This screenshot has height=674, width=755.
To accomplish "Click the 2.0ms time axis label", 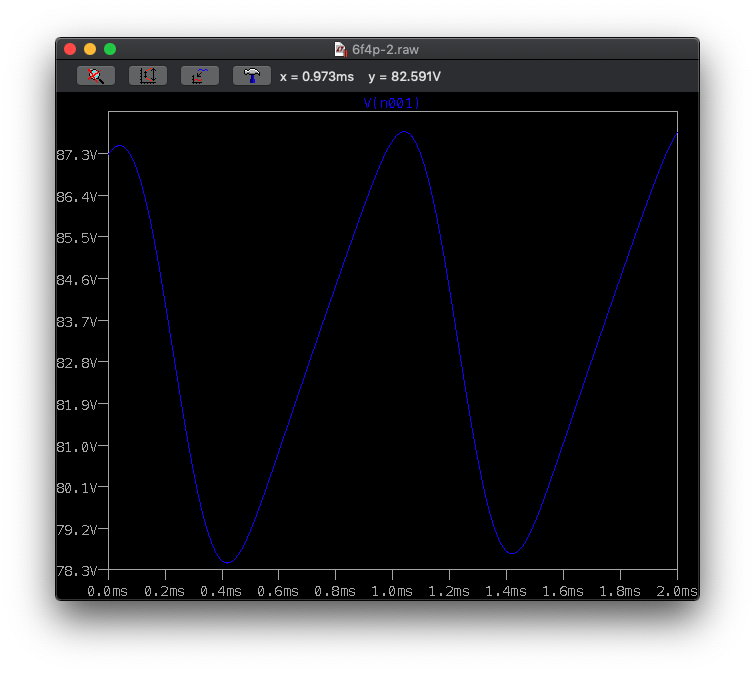I will click(x=677, y=591).
